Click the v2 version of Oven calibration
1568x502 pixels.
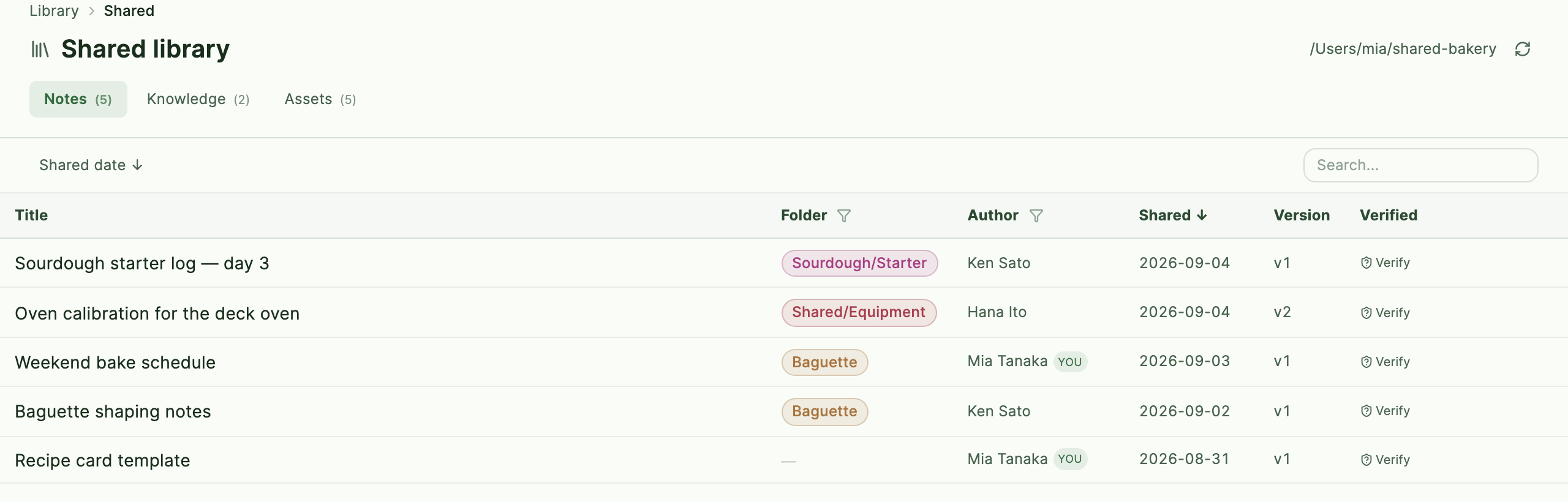[x=1282, y=312]
